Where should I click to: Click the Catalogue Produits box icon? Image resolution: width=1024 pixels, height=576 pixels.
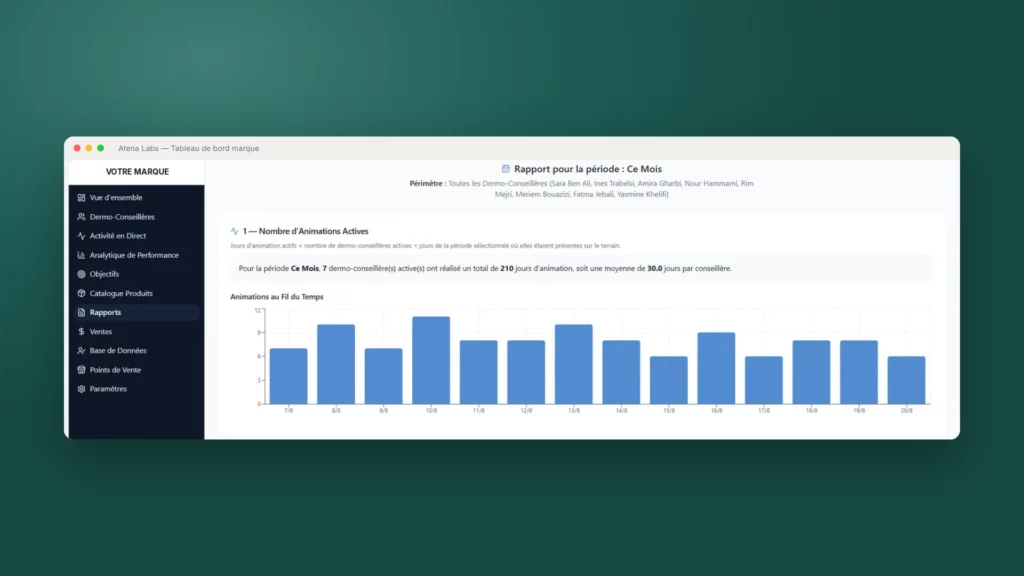pos(81,293)
